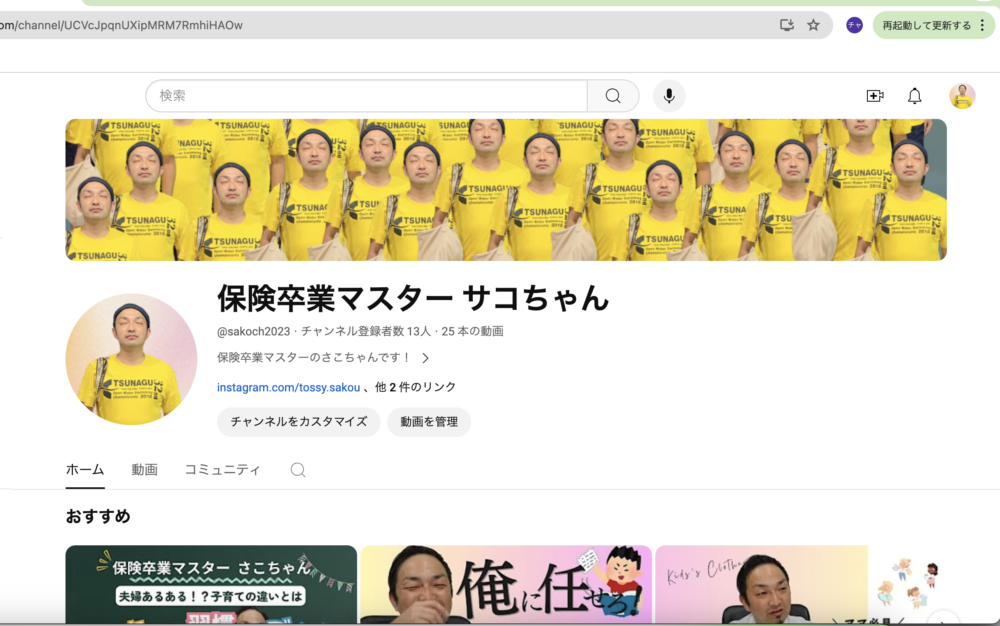
Task: Open the notifications bell
Action: tap(915, 96)
